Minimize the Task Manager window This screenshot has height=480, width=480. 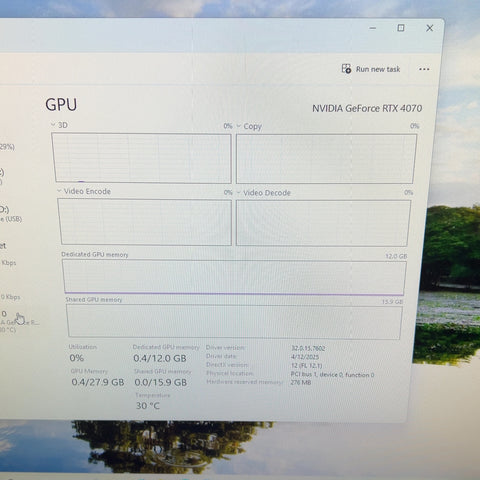coord(373,28)
